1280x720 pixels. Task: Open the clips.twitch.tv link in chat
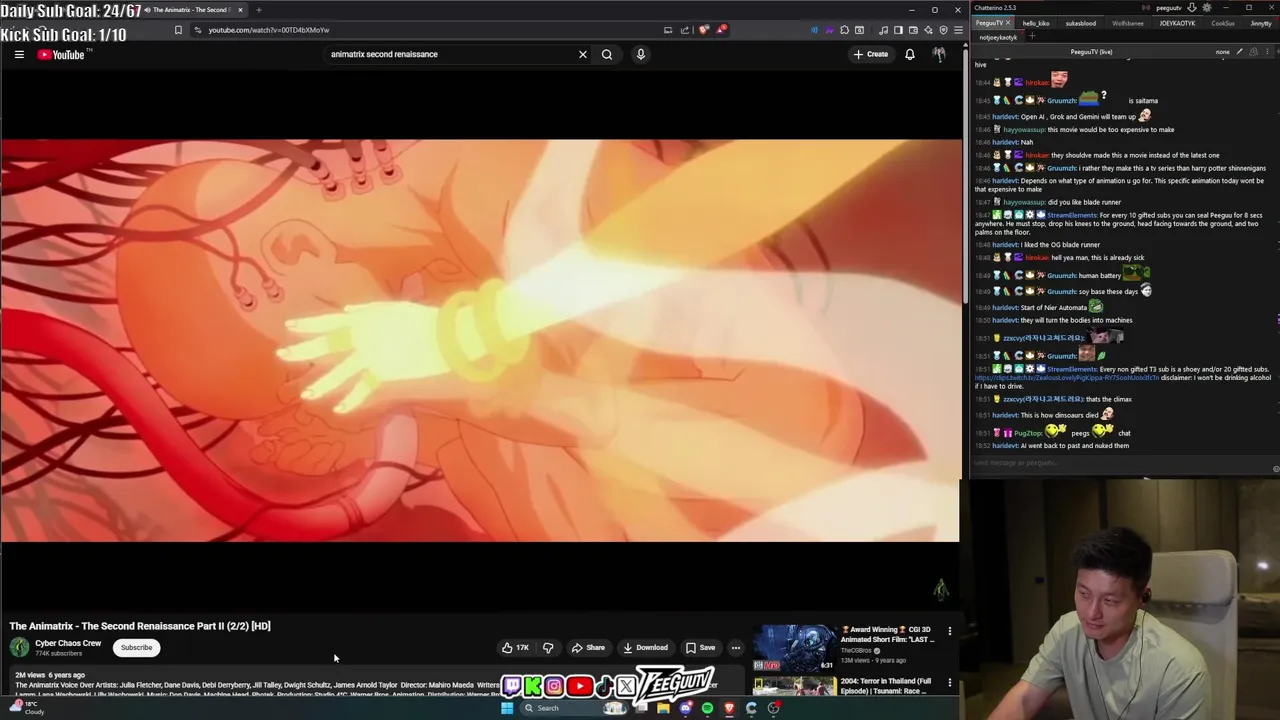point(1067,378)
